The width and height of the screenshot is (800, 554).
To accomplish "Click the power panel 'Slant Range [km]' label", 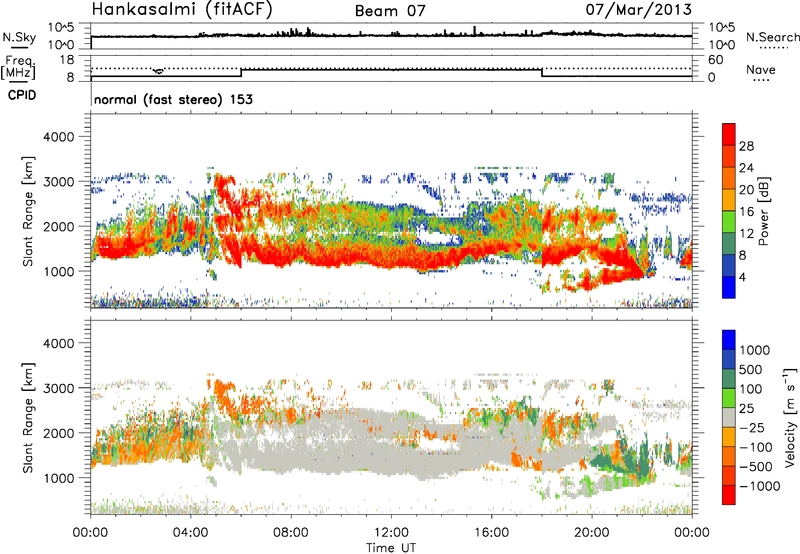I will click(28, 211).
